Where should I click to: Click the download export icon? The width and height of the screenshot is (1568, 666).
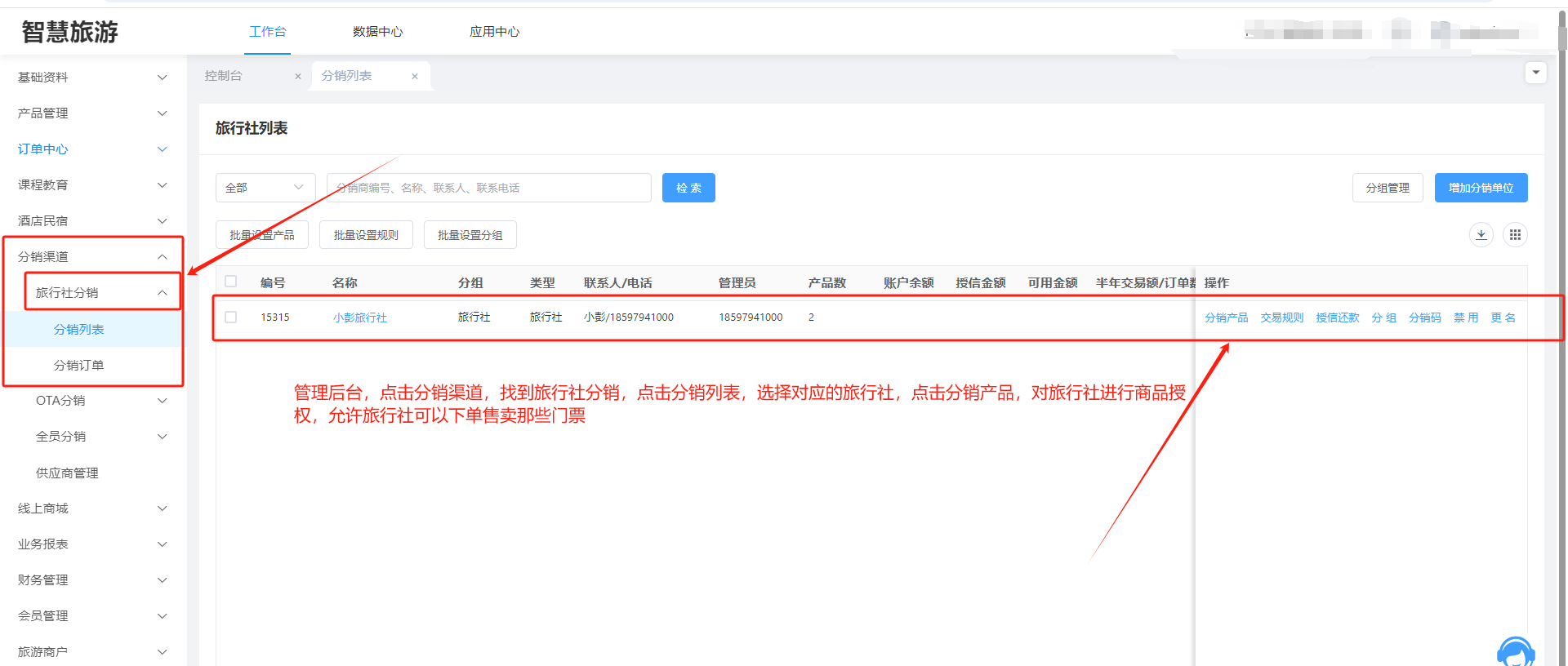click(1481, 235)
